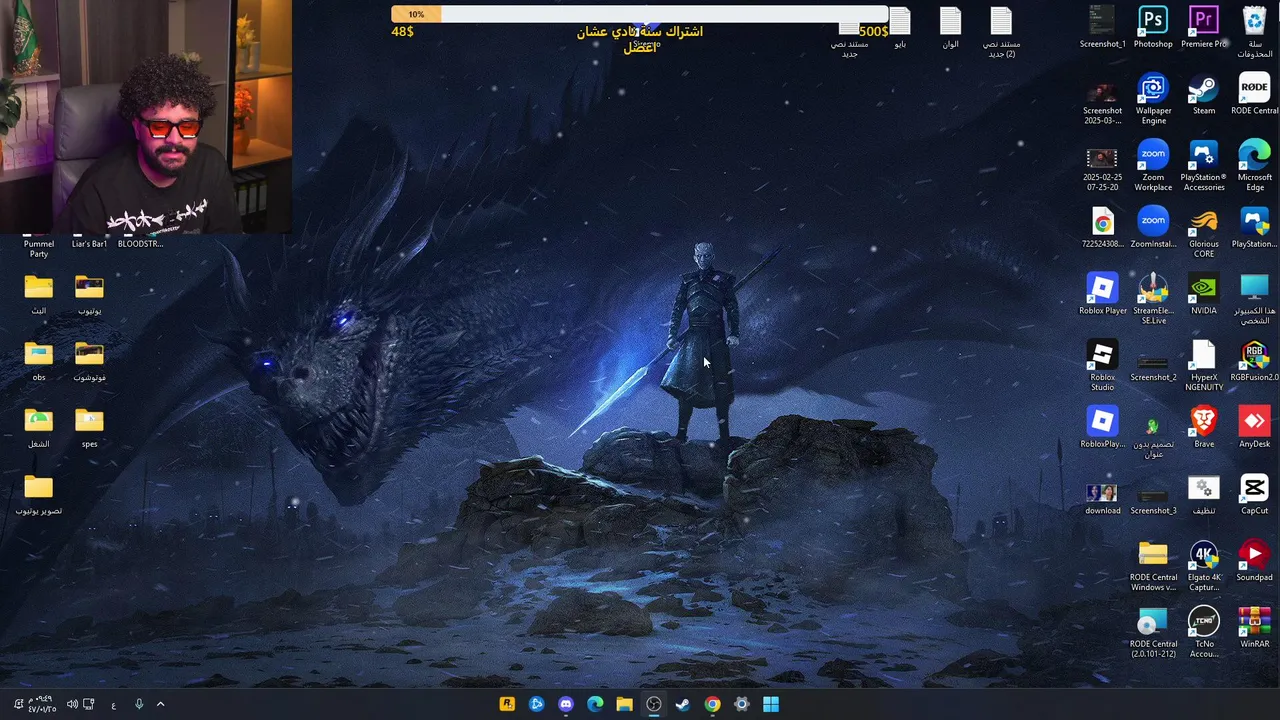Viewport: 1280px width, 720px height.
Task: Select the Recycle Bin desktop icon
Action: click(x=1254, y=31)
